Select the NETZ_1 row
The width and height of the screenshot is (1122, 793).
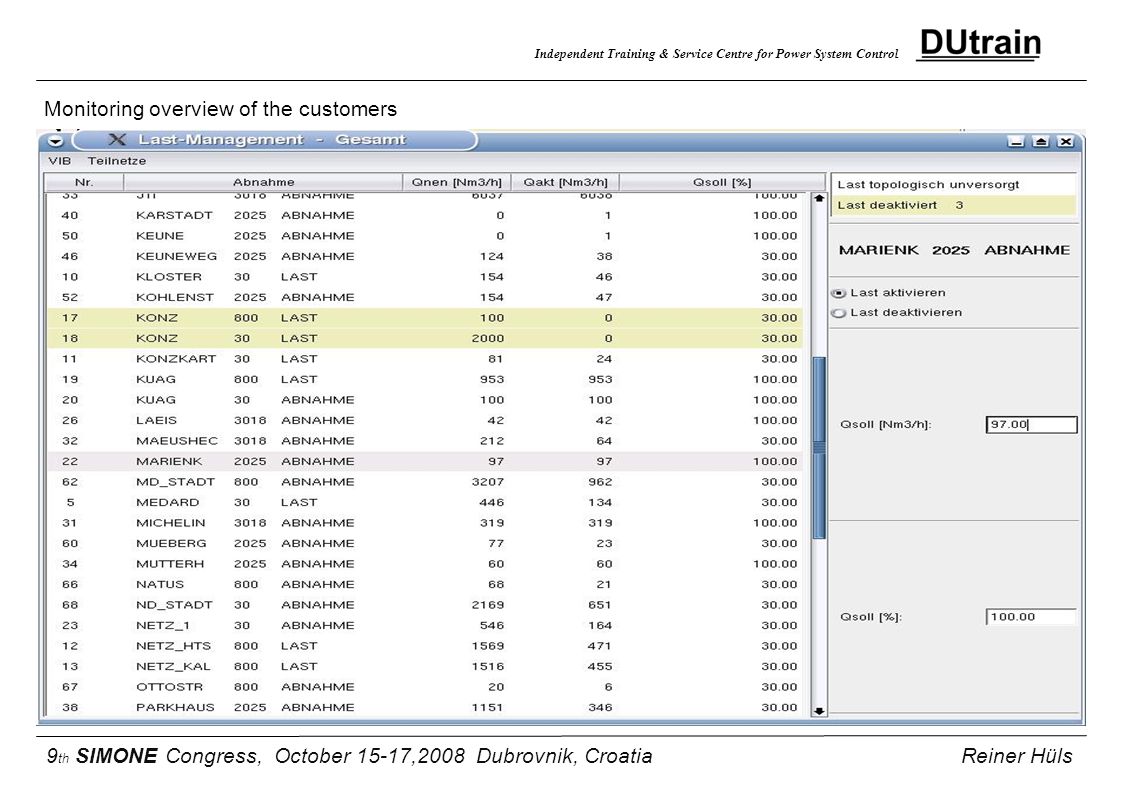coord(425,626)
